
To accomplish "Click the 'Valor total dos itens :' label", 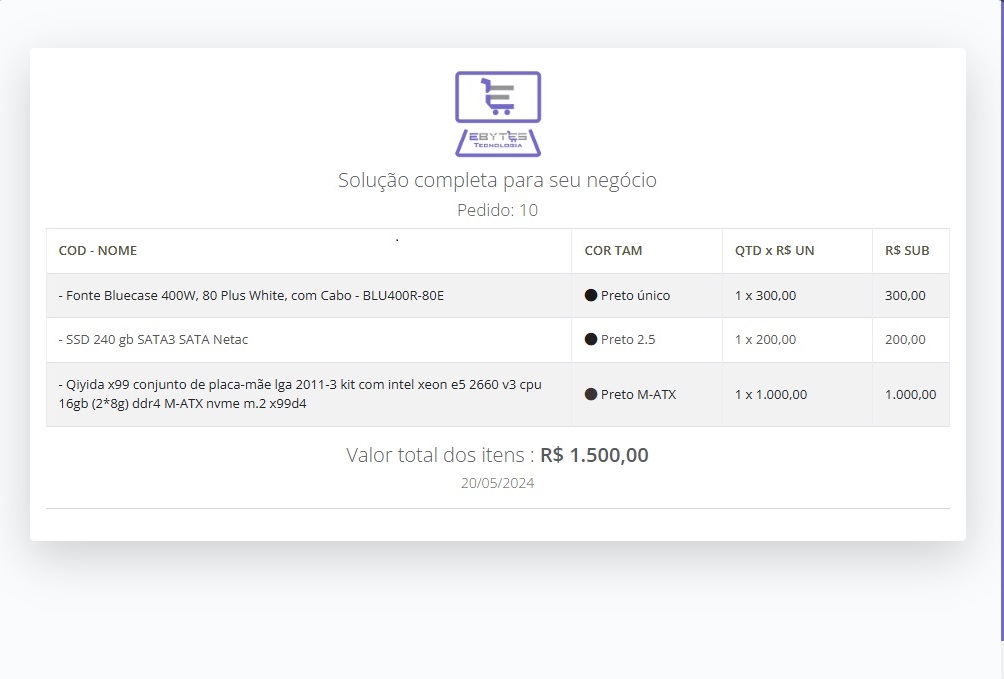I will coord(440,455).
